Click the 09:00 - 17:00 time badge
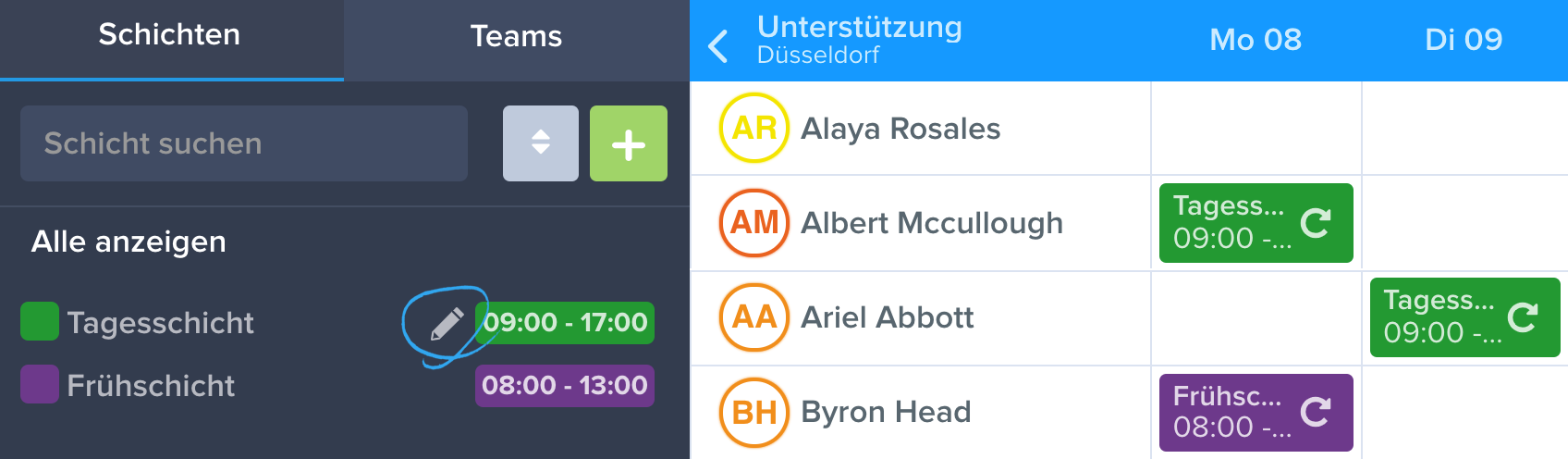 click(565, 322)
